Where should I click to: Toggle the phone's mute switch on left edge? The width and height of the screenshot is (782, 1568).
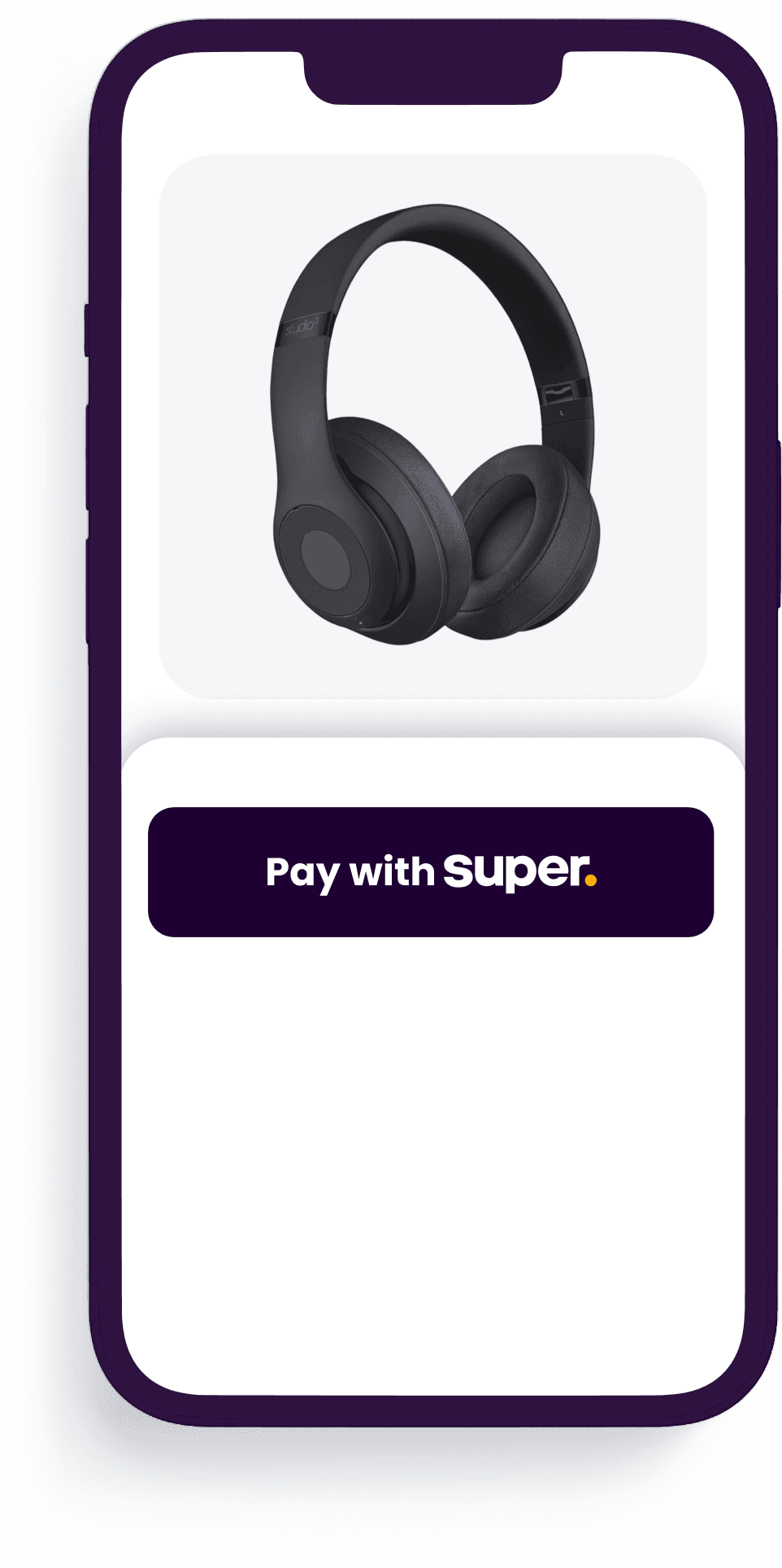coord(86,329)
